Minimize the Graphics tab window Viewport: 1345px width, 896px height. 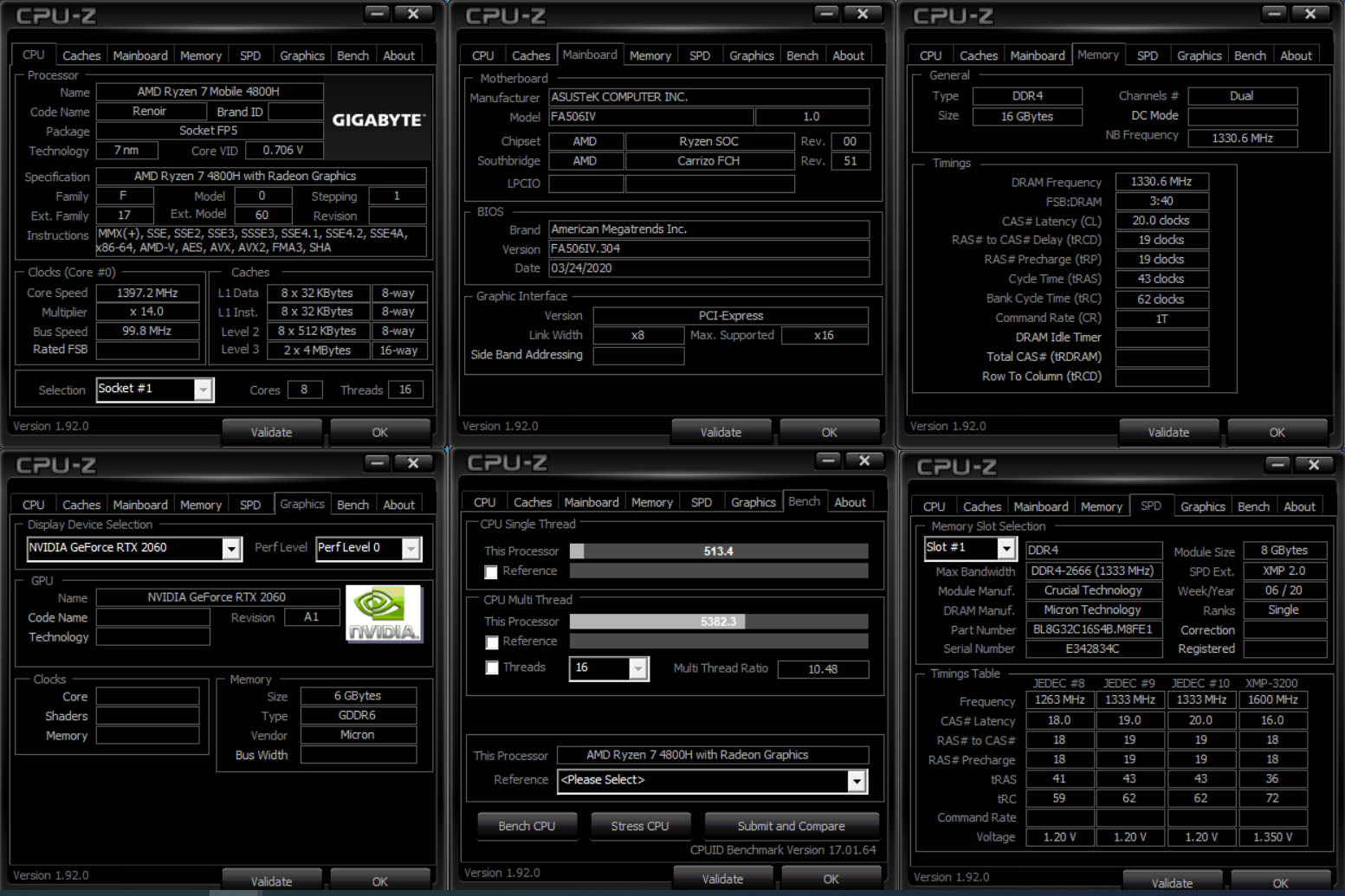377,462
